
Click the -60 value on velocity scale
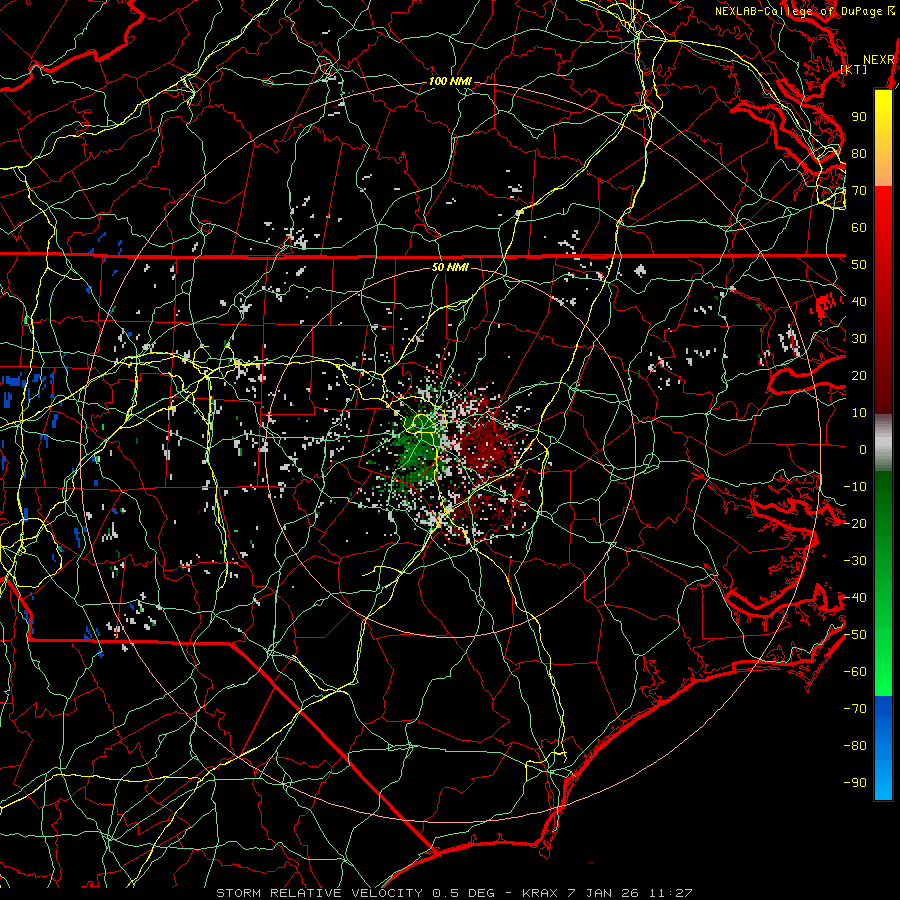(855, 672)
